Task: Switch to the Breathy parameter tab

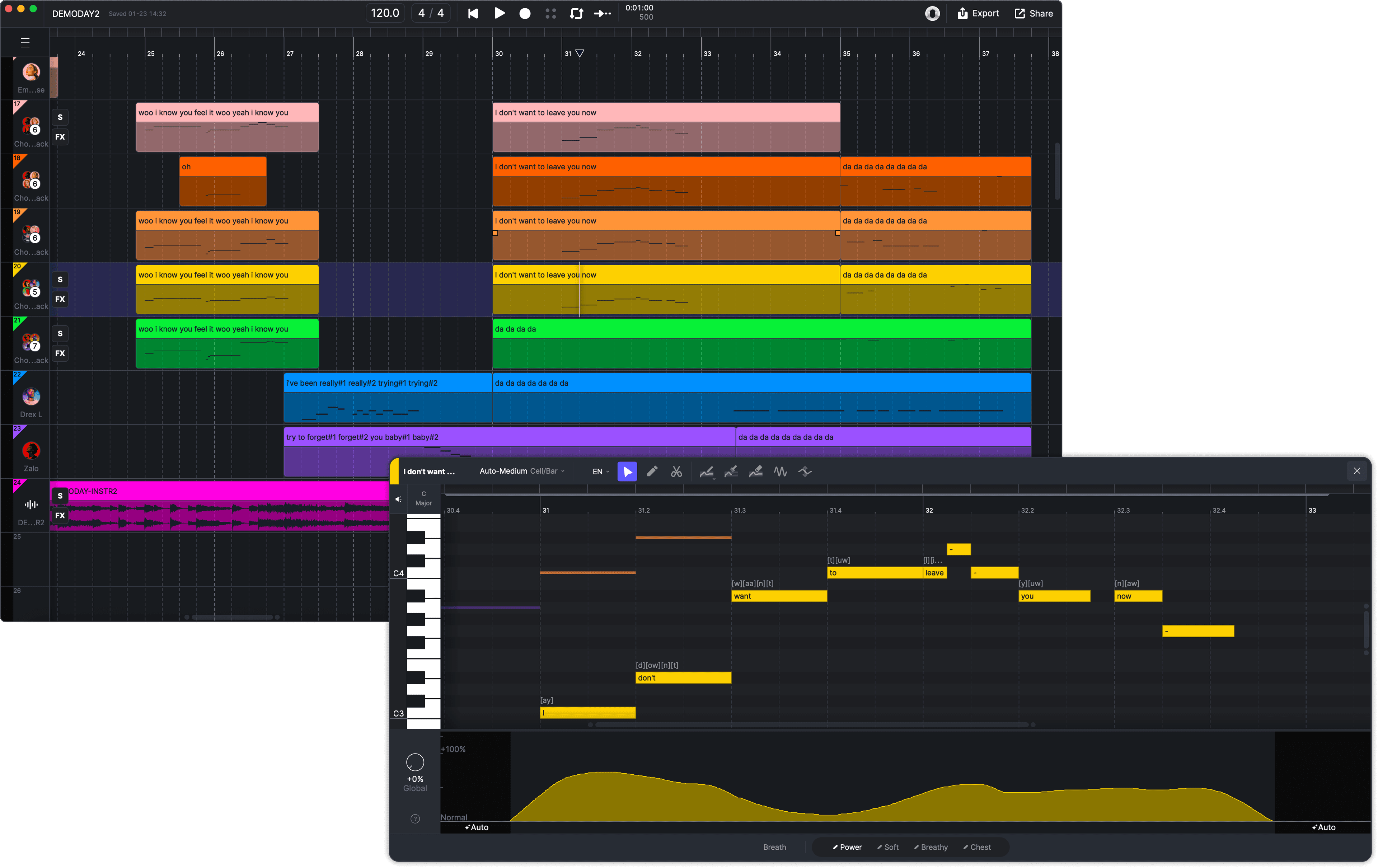Action: click(x=931, y=847)
